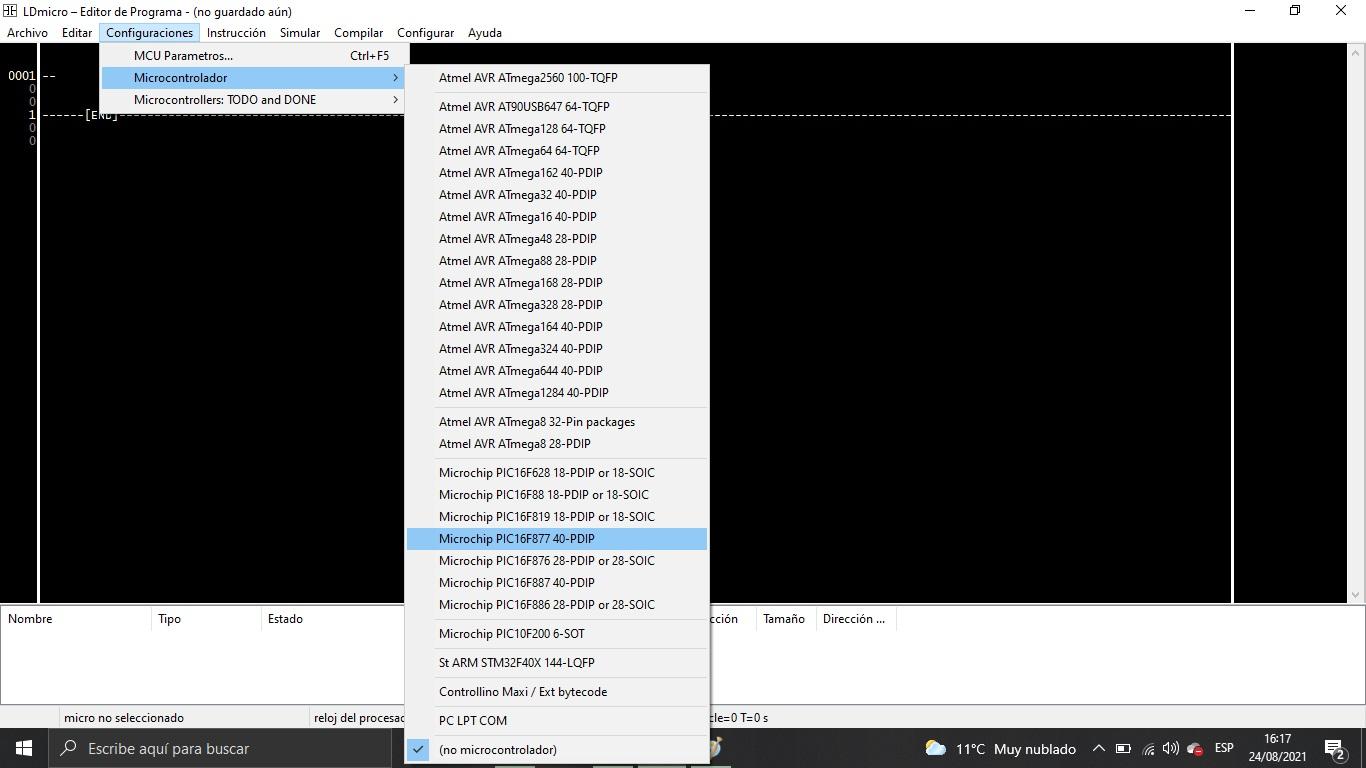Select Atmel AVR ATmega8 28-PDIP

557,444
